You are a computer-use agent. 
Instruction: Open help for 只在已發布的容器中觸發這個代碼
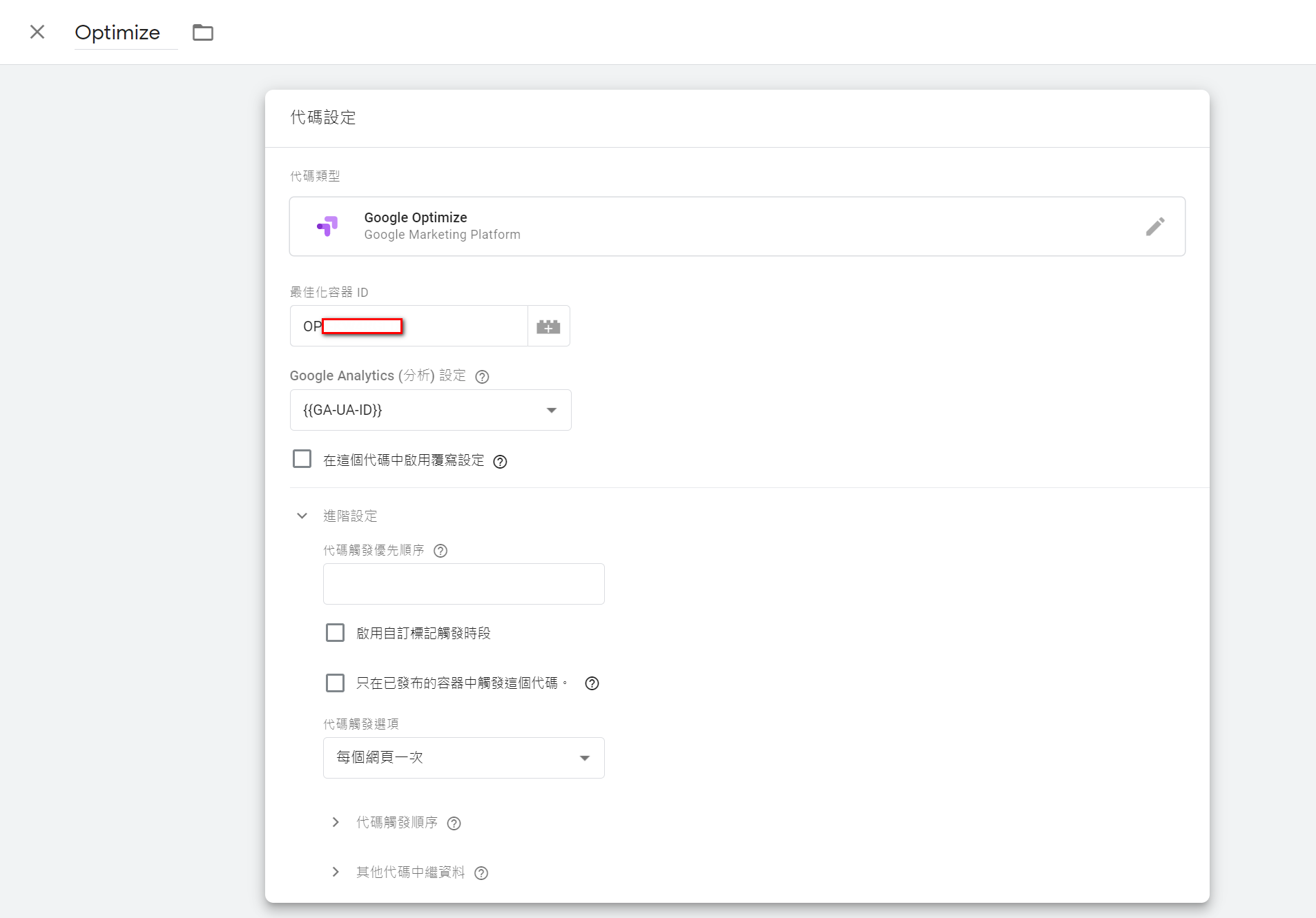592,683
